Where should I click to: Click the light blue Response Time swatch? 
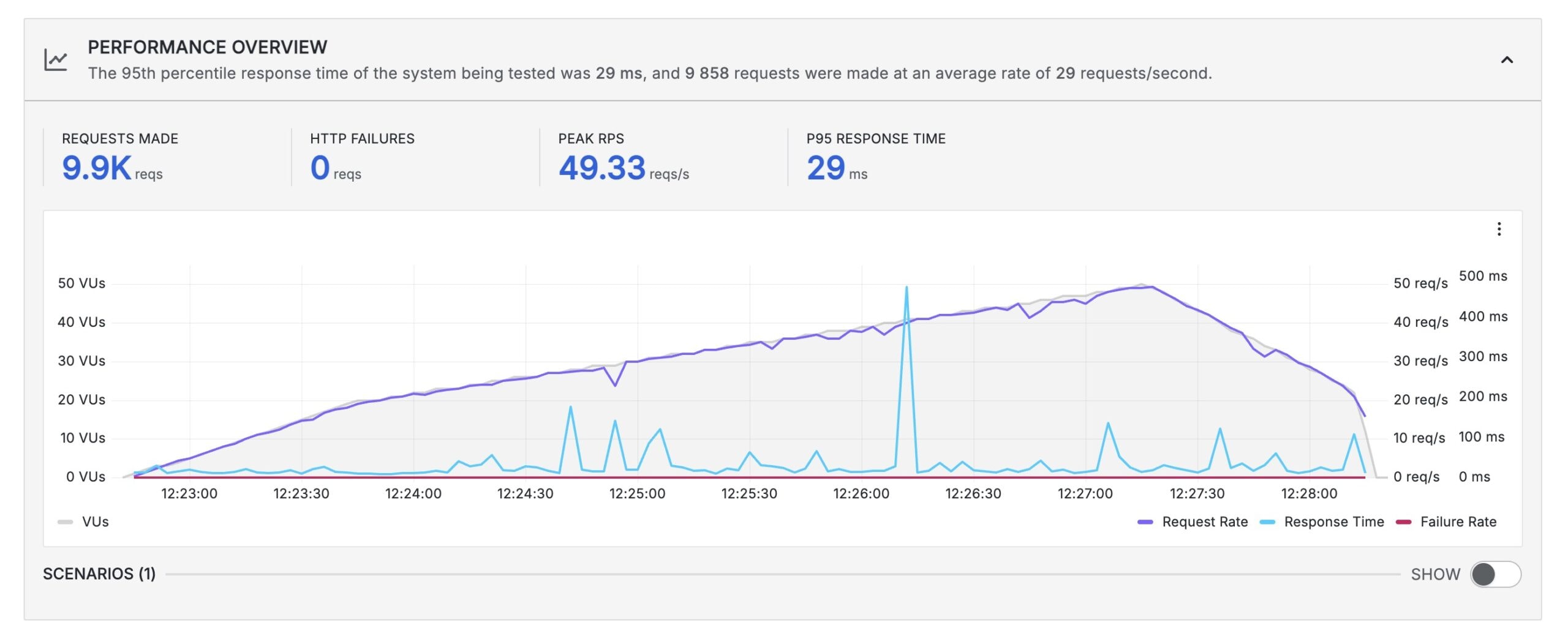1267,522
